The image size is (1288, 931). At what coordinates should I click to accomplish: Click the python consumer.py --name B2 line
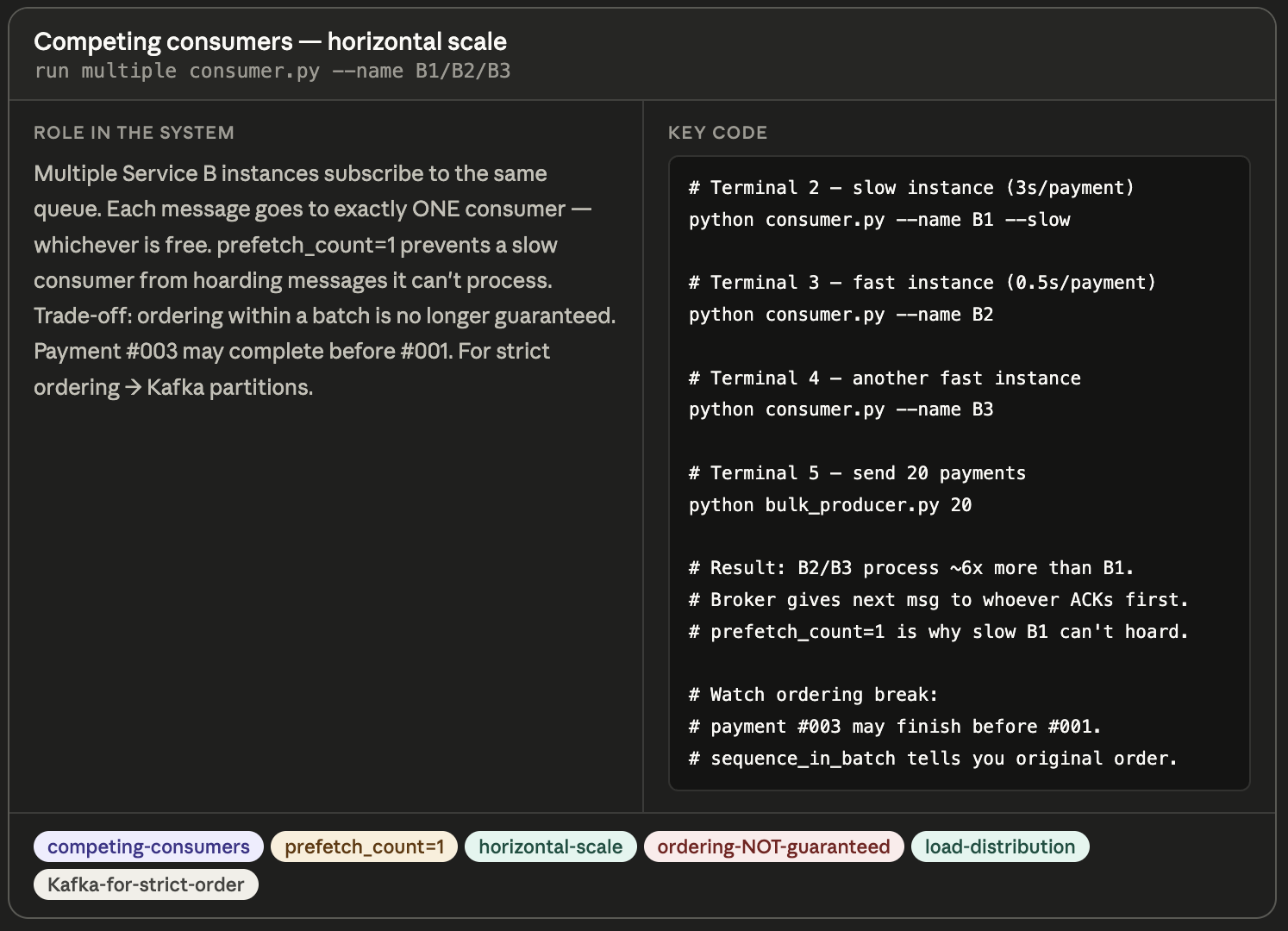click(841, 315)
